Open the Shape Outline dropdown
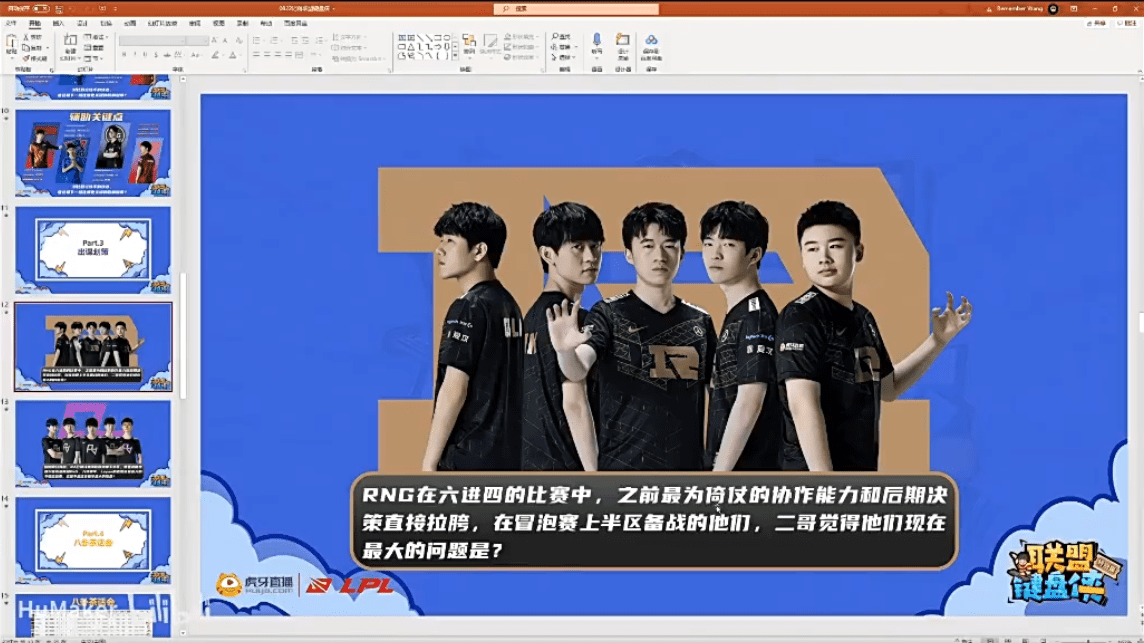The height and width of the screenshot is (643, 1144). coord(521,47)
